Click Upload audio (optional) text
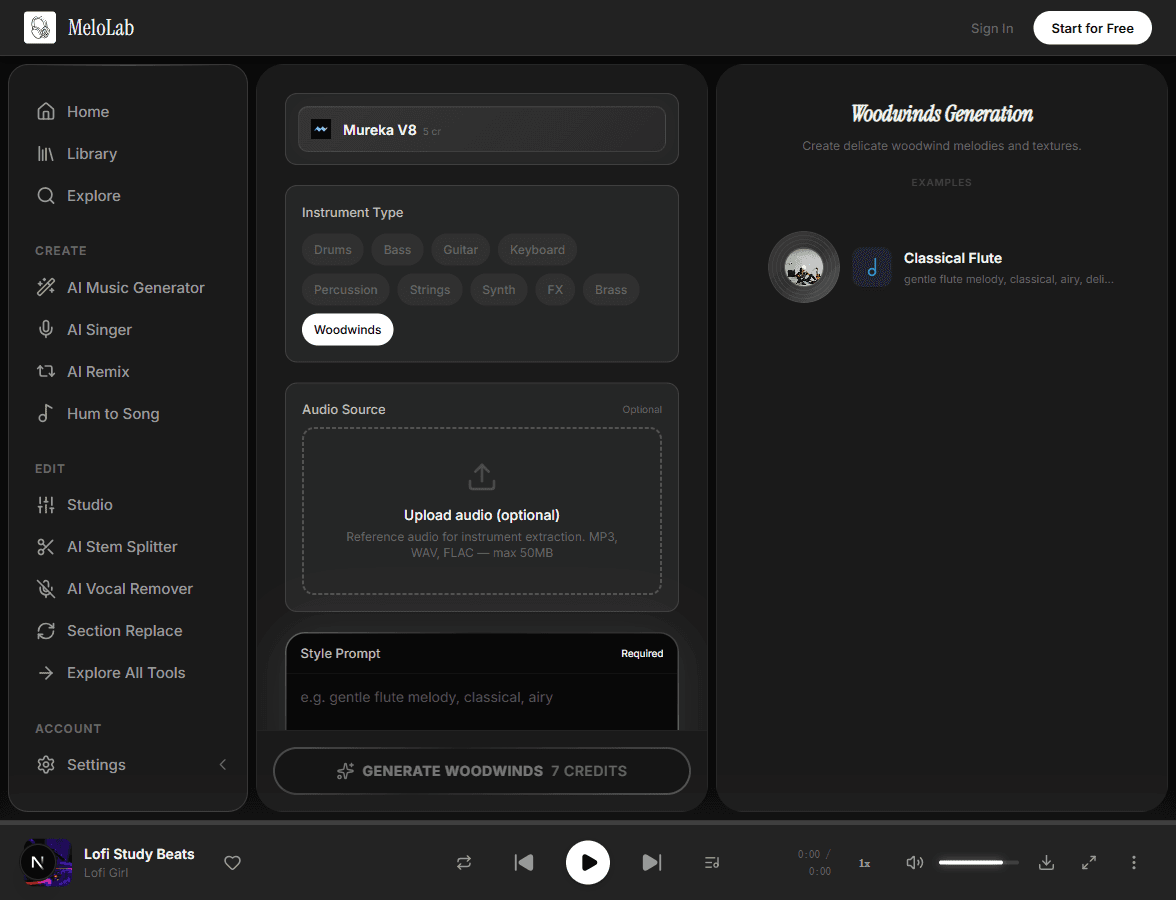The width and height of the screenshot is (1176, 900). [x=482, y=515]
